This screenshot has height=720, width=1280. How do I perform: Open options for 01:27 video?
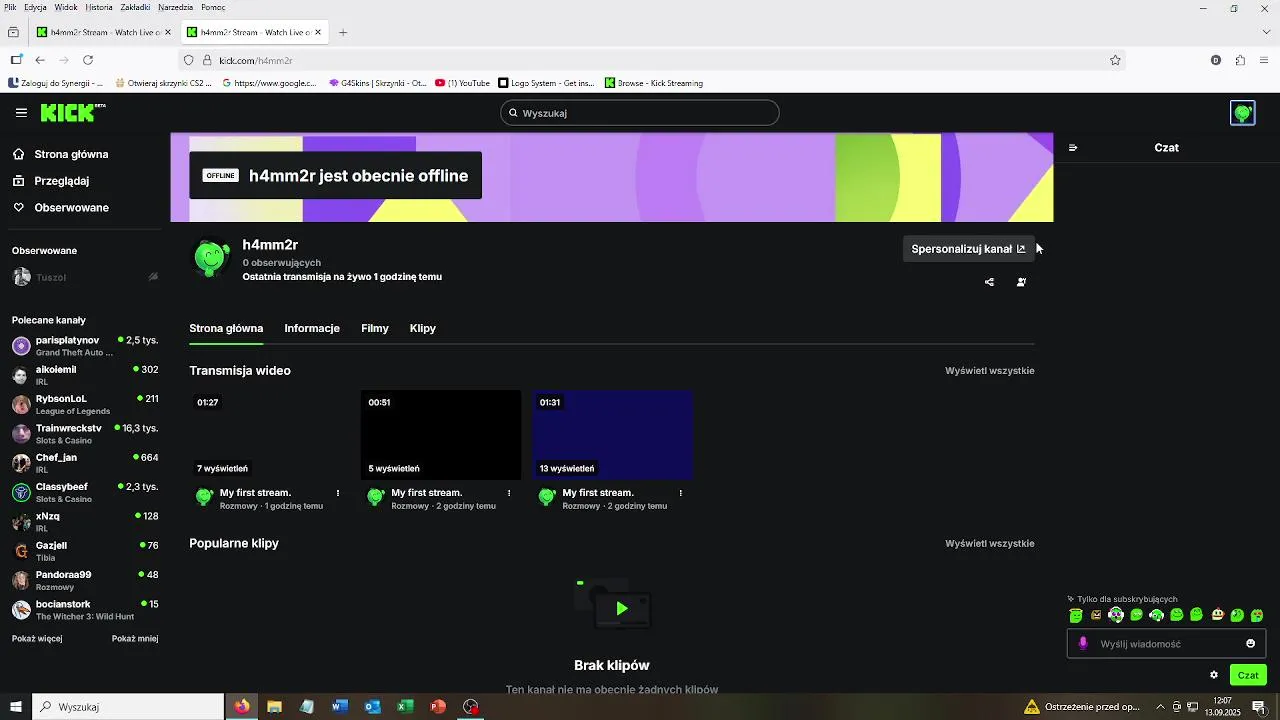pyautogui.click(x=338, y=493)
